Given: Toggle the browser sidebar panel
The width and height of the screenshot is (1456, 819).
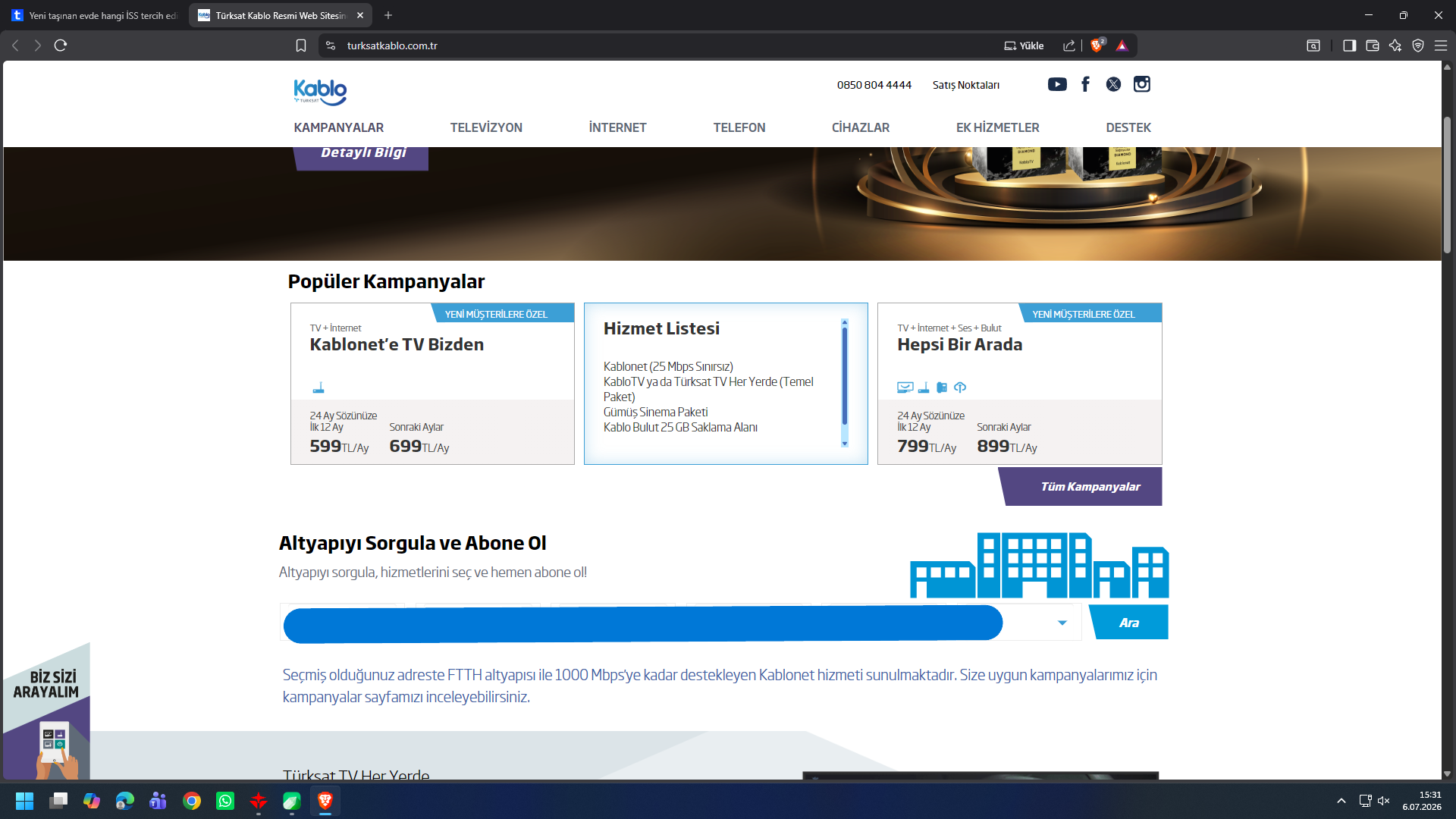Looking at the screenshot, I should point(1349,45).
